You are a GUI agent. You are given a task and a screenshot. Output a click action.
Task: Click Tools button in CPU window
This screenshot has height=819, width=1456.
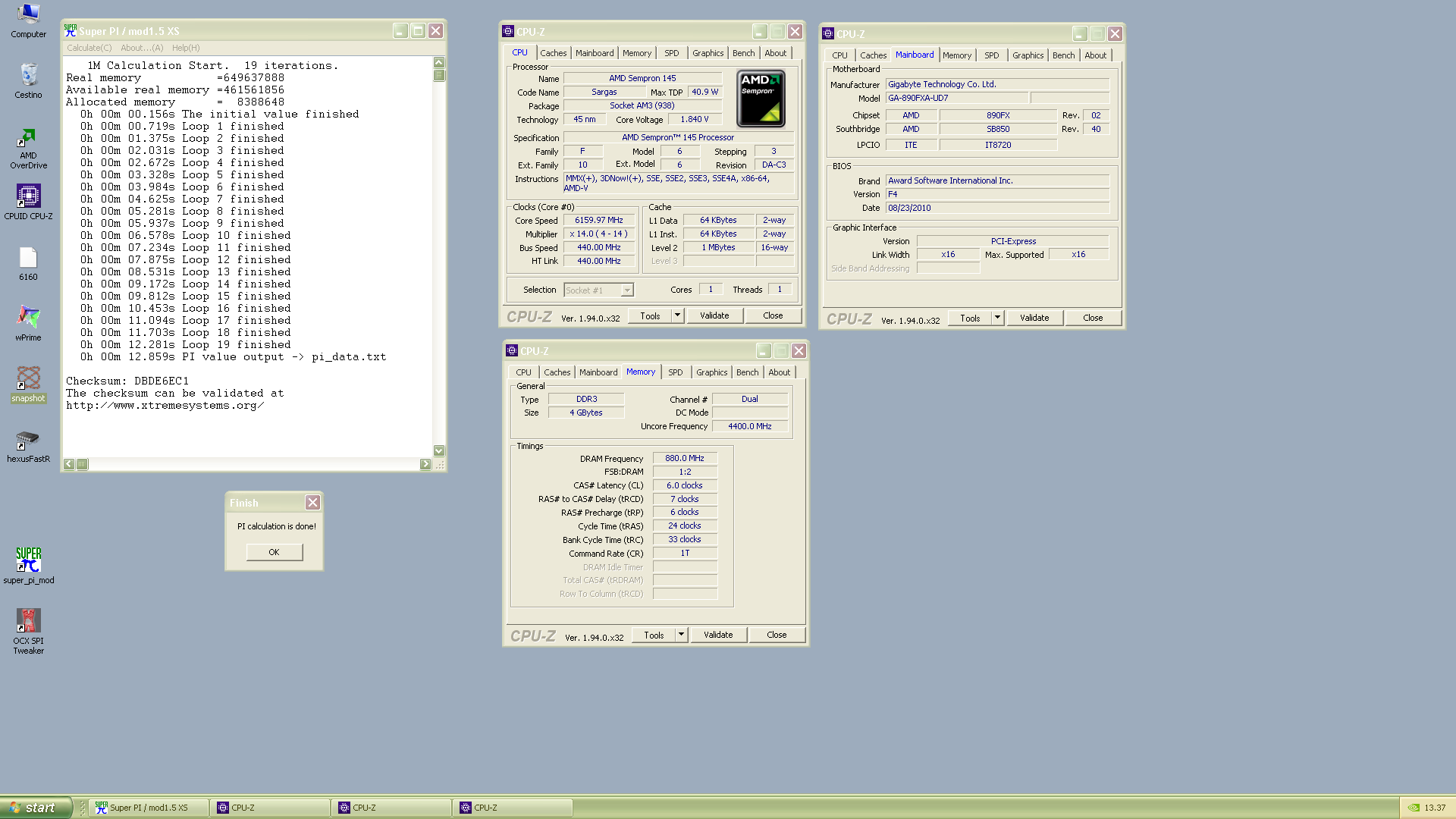tap(650, 315)
